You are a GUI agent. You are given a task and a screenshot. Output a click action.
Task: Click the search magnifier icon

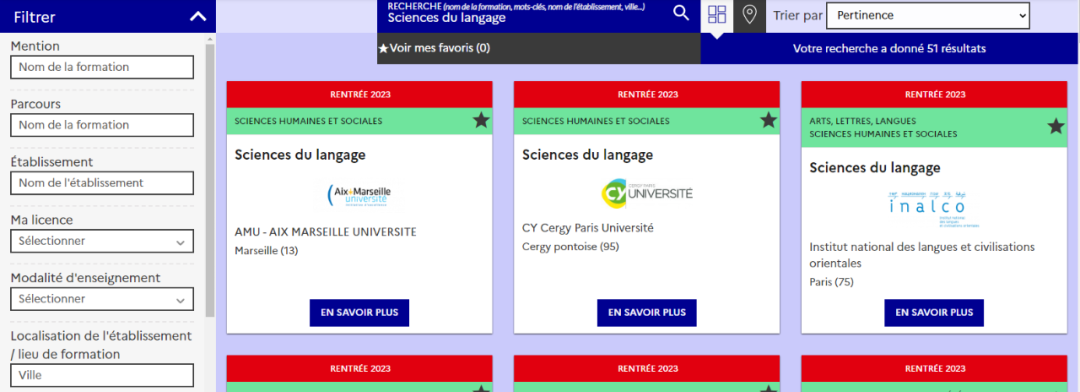point(681,13)
